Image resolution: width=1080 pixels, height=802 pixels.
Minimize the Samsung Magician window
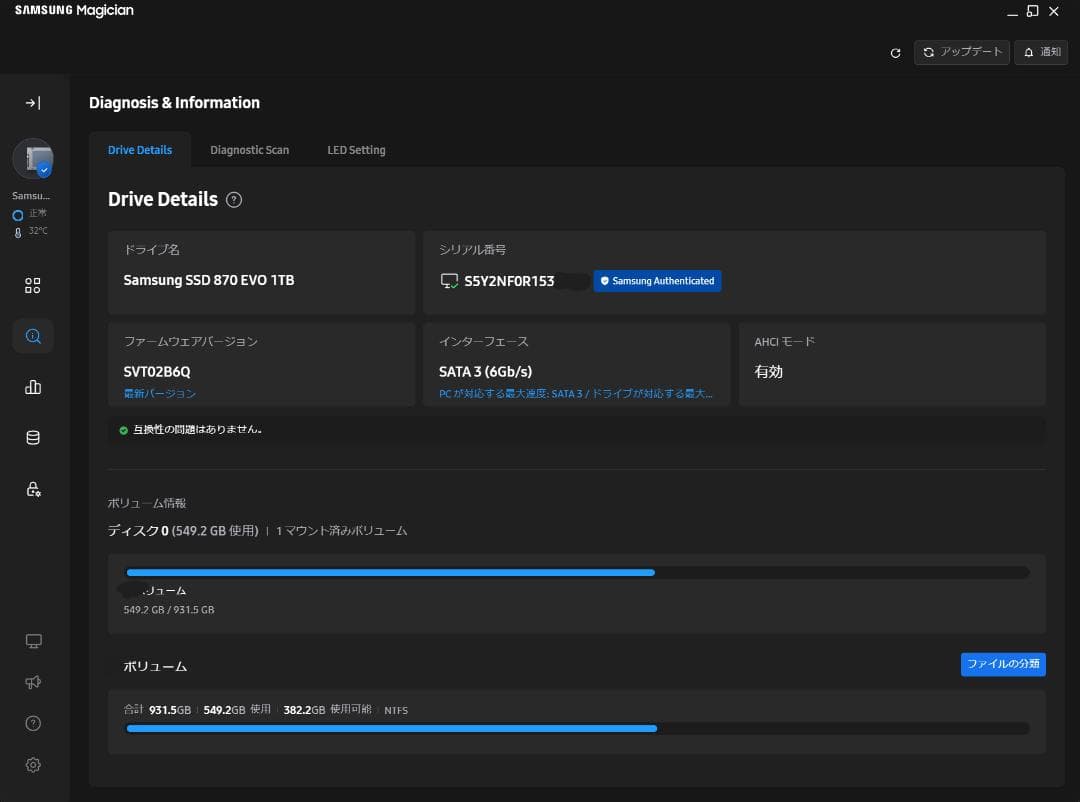1012,12
